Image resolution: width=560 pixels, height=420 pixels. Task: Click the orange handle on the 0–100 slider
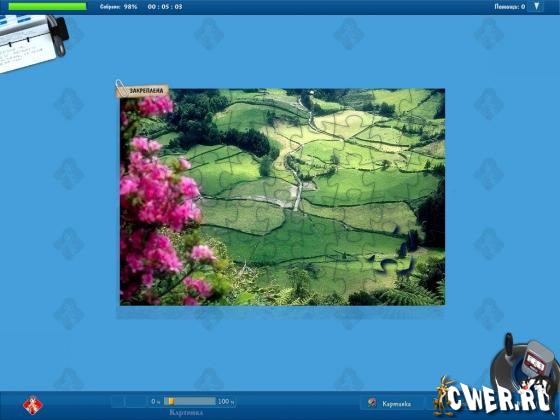pyautogui.click(x=171, y=401)
